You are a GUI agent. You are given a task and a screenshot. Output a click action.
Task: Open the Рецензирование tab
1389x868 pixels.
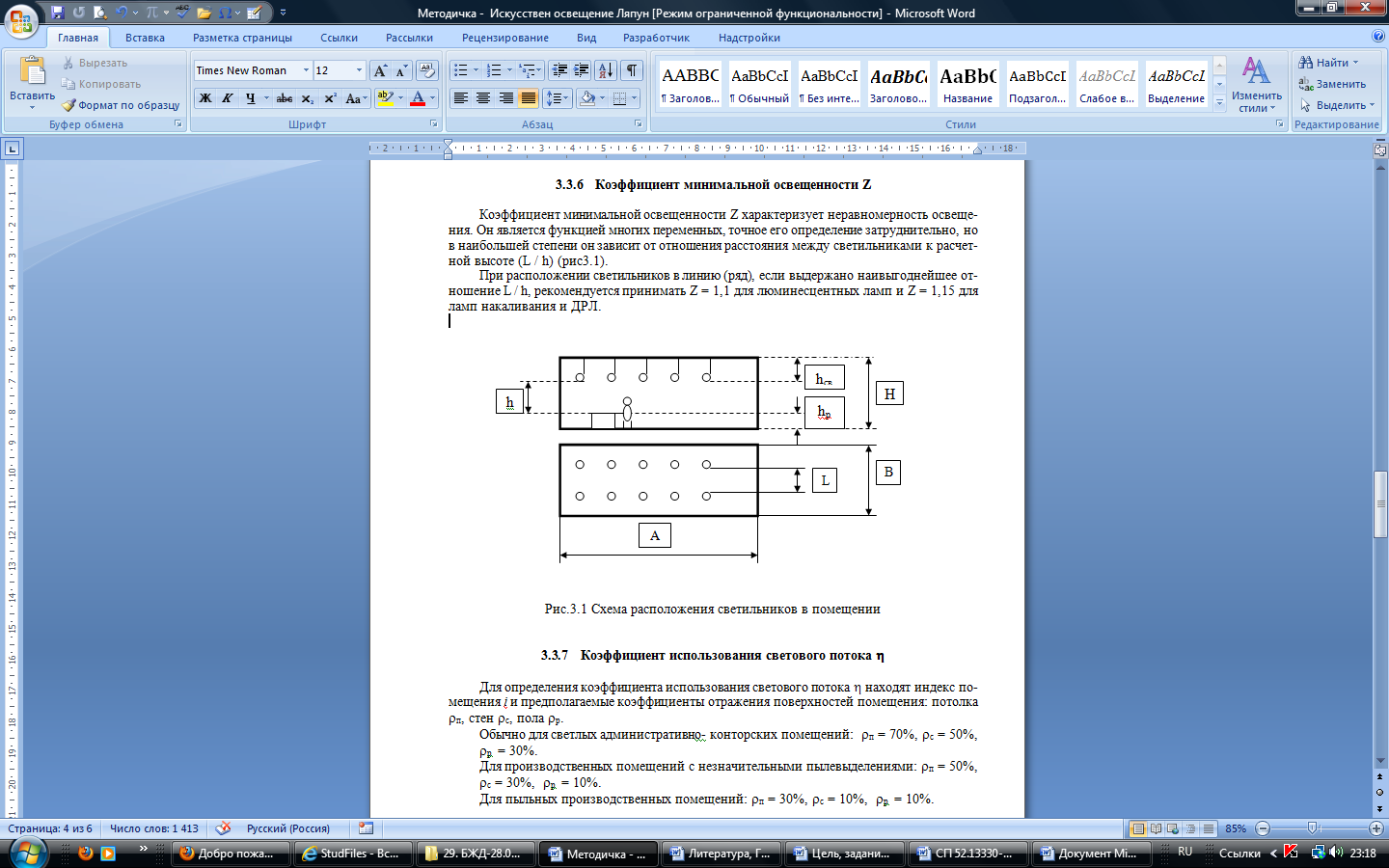(504, 38)
